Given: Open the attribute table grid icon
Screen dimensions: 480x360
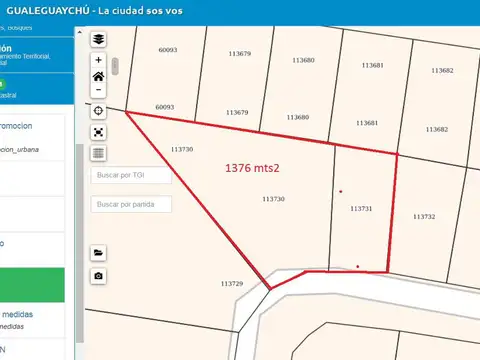Looking at the screenshot, I should [x=98, y=153].
